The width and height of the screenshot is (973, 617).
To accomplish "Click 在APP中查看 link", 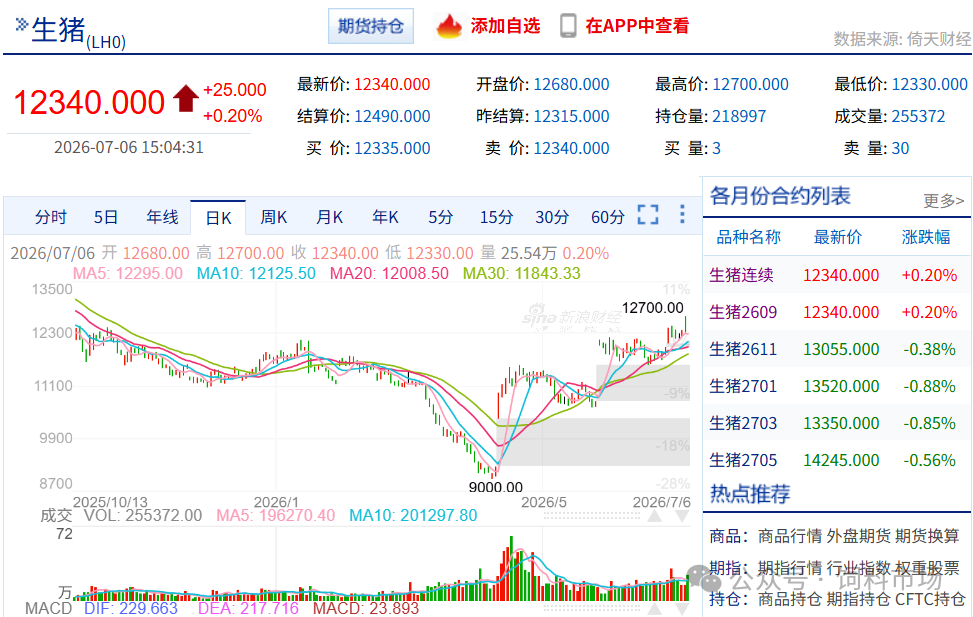I will coord(637,26).
